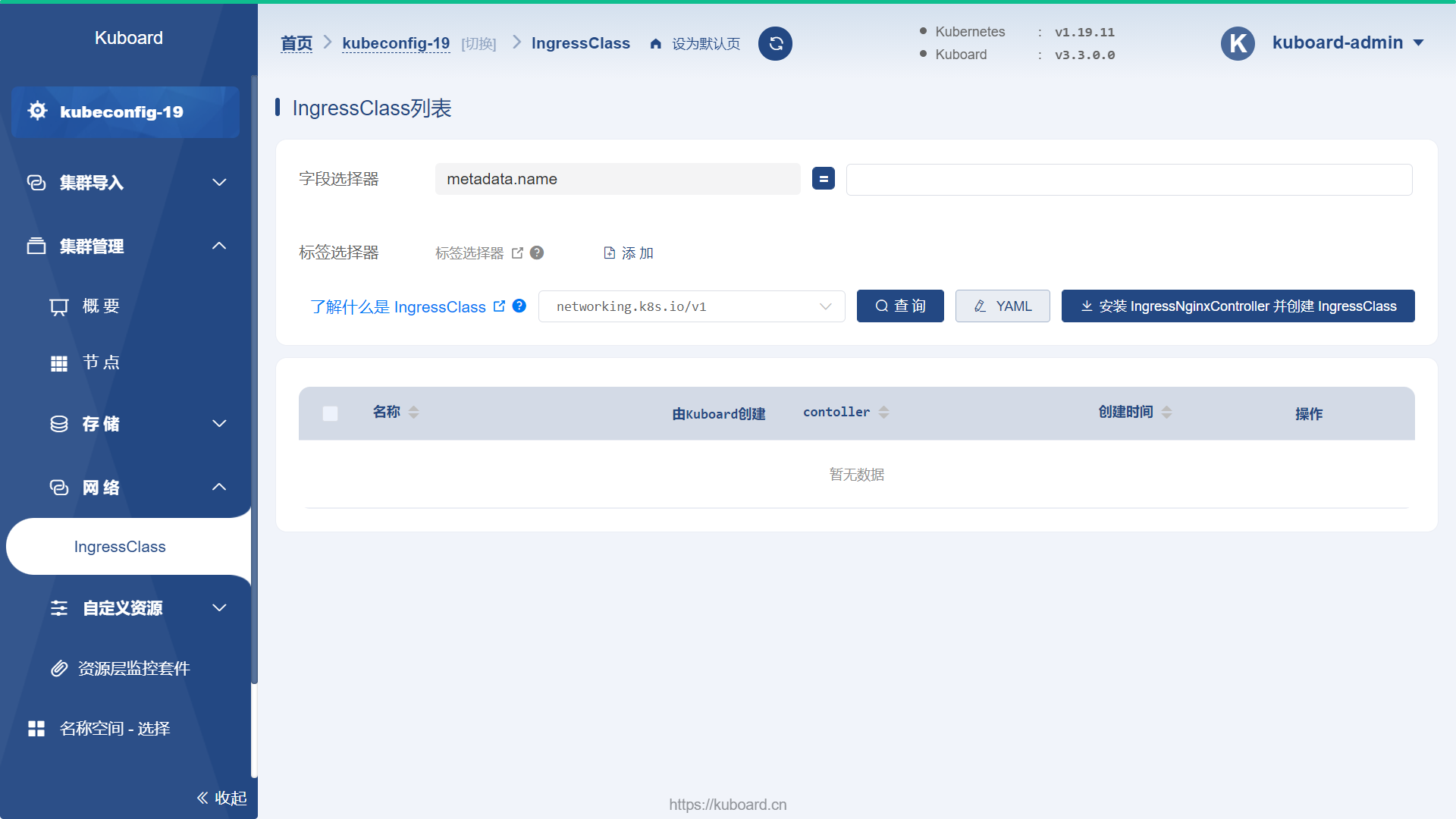The width and height of the screenshot is (1456, 819).
Task: Click kubeconfig-19 breadcrumb link
Action: tap(396, 43)
